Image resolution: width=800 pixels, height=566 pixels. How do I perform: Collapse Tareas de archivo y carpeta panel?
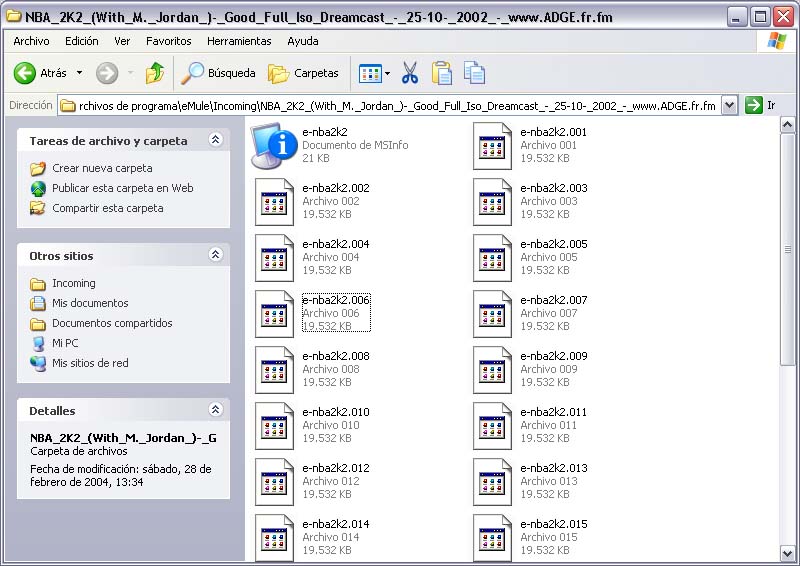point(216,140)
